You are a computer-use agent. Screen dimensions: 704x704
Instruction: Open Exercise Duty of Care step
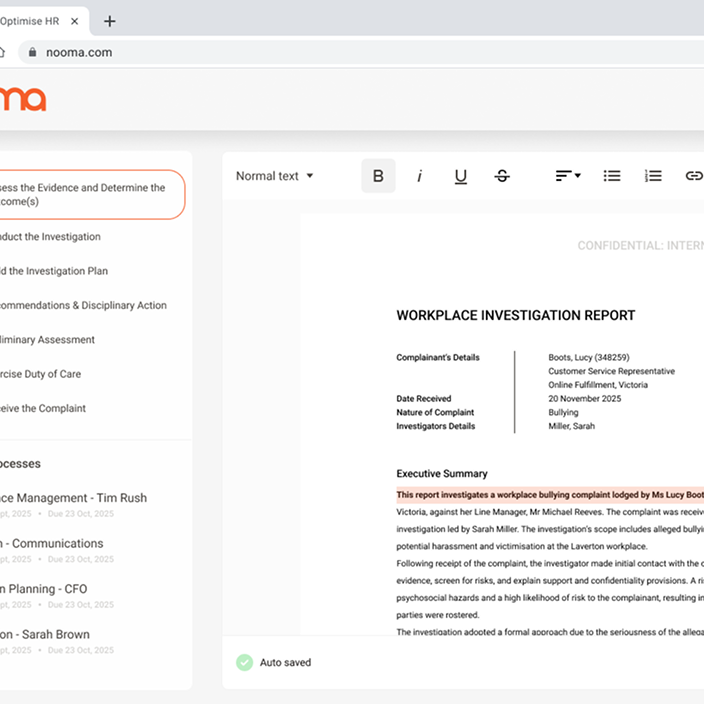pos(40,374)
